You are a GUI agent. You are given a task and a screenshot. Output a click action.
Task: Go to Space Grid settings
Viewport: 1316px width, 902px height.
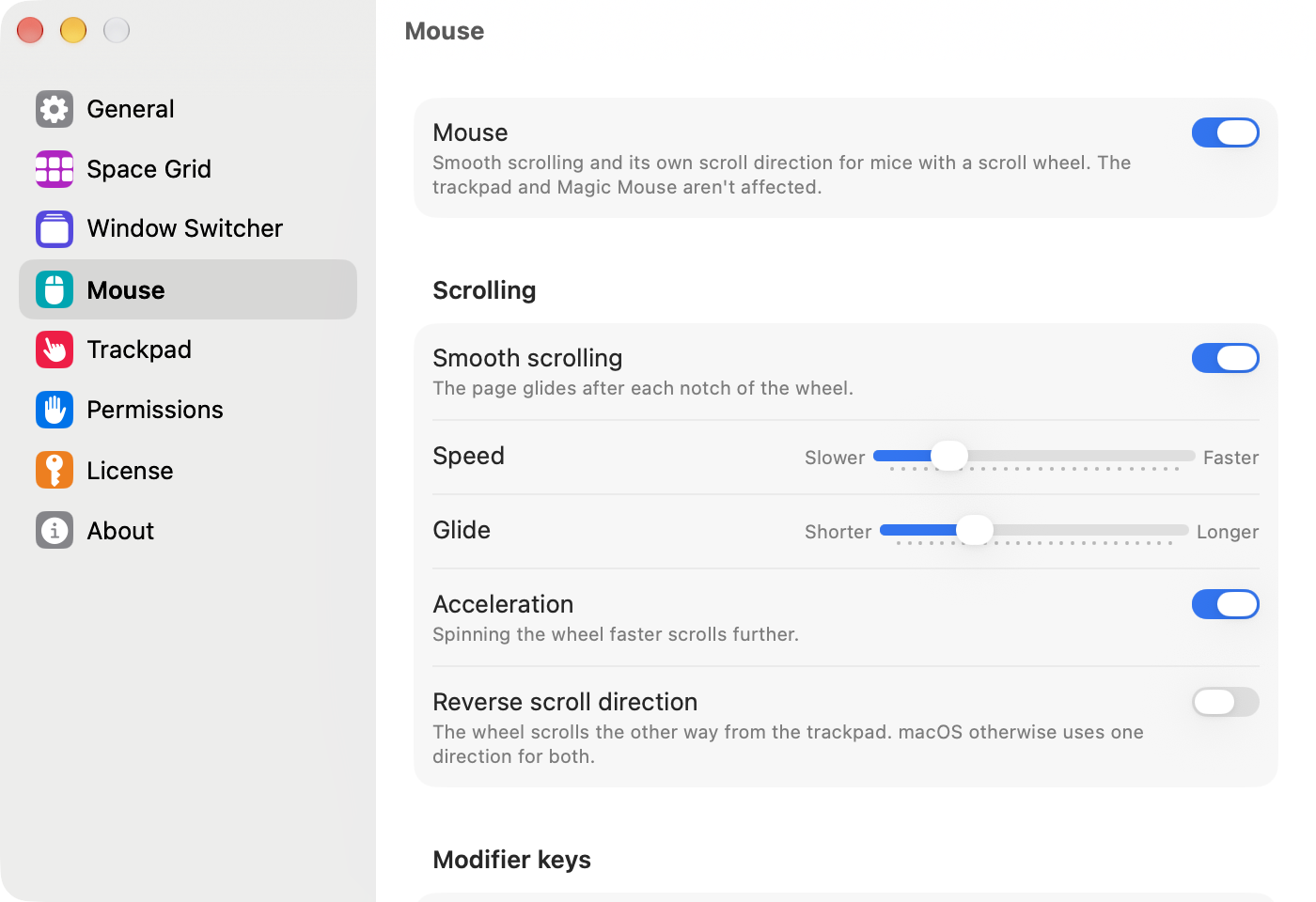[188, 169]
